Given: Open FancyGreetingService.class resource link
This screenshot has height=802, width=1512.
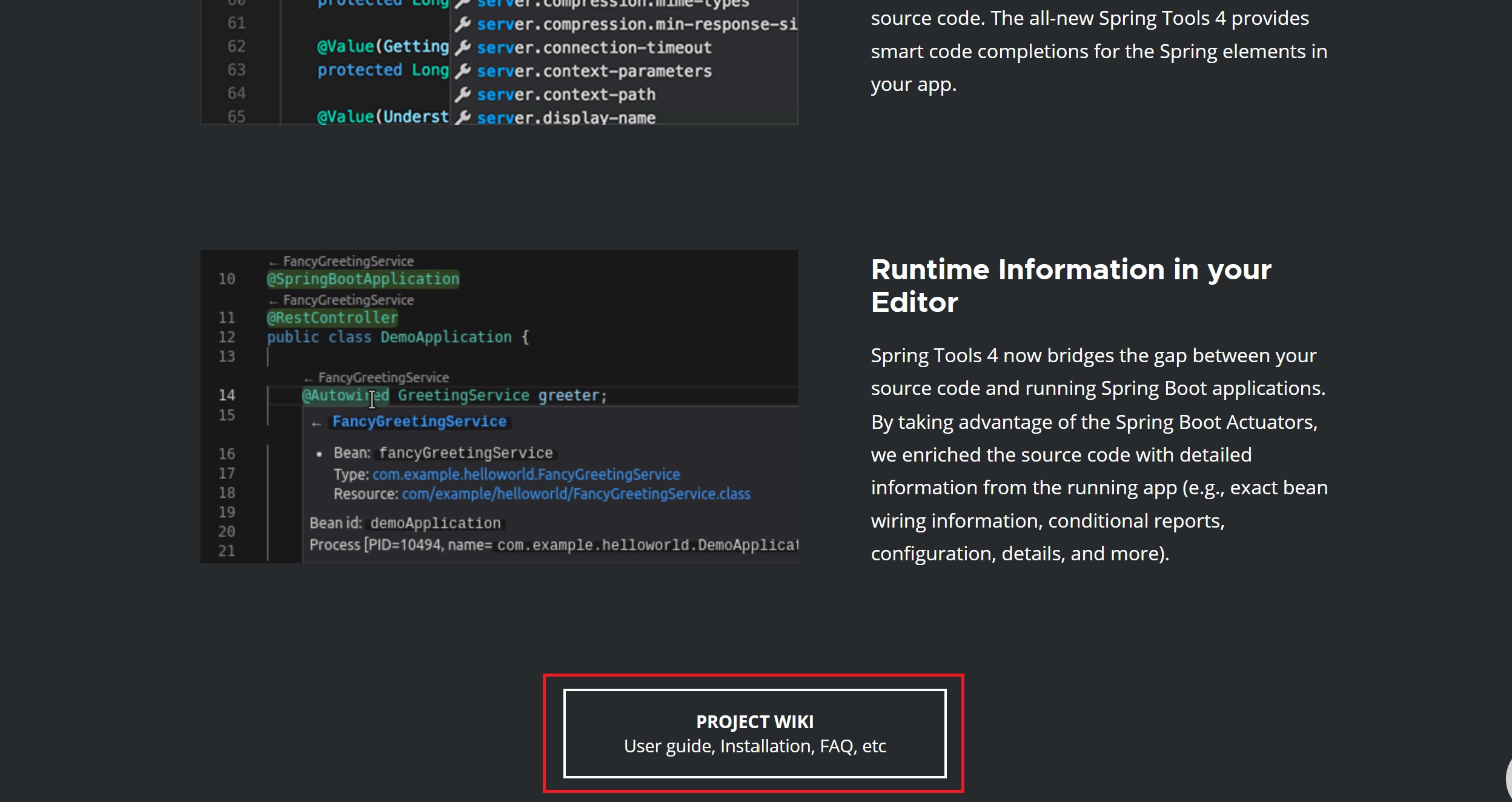Looking at the screenshot, I should 575,494.
